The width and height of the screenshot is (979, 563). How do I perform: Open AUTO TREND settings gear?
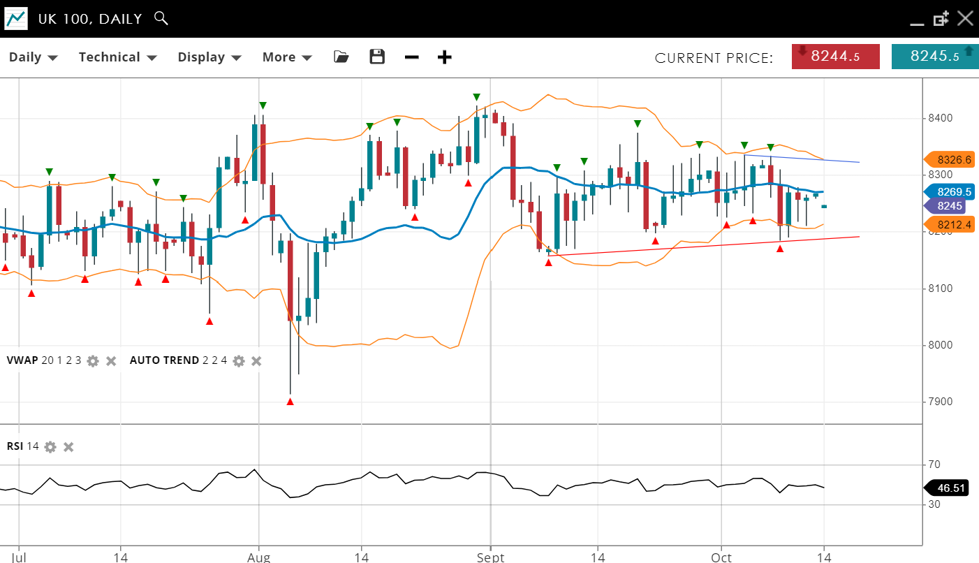click(x=239, y=361)
